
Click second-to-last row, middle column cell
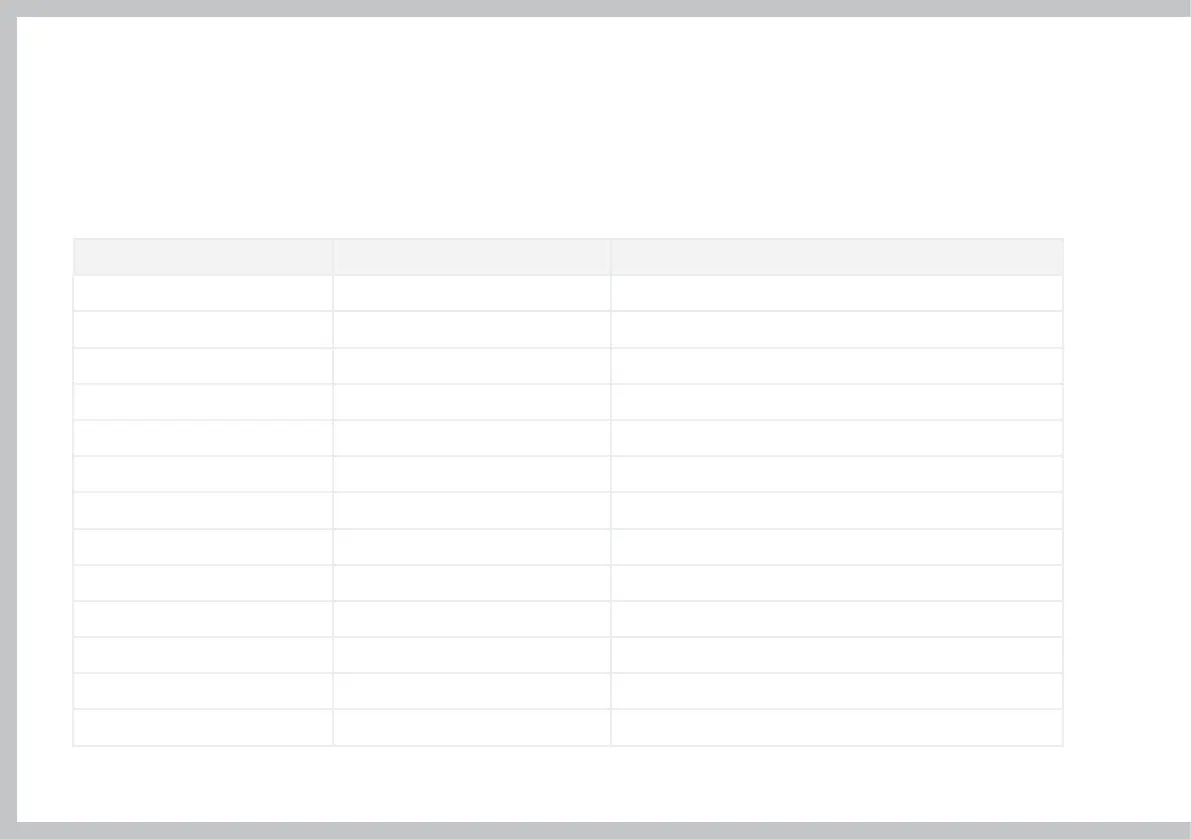pyautogui.click(x=471, y=691)
